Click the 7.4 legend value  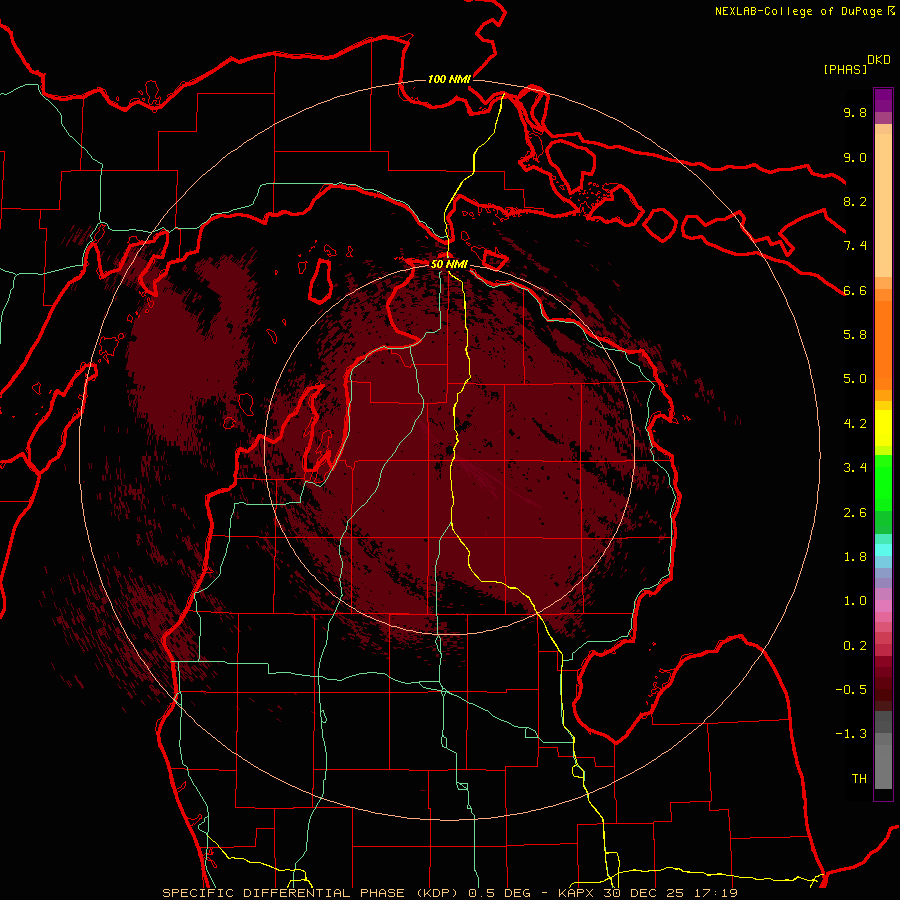[x=855, y=246]
